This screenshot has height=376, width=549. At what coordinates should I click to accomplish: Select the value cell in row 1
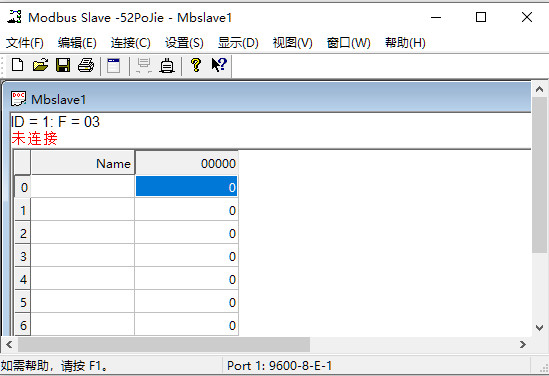click(186, 209)
